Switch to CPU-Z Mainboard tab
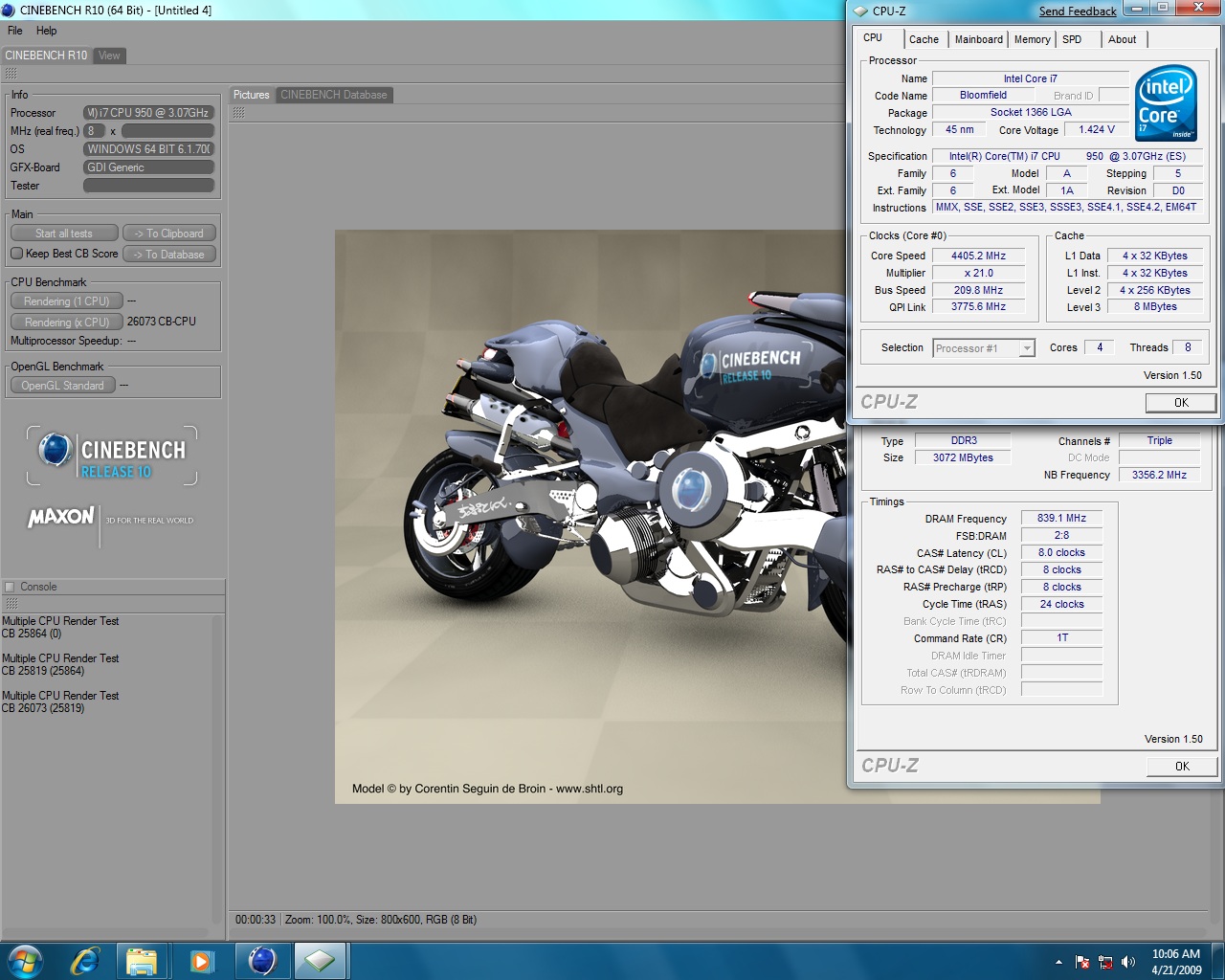 click(979, 39)
